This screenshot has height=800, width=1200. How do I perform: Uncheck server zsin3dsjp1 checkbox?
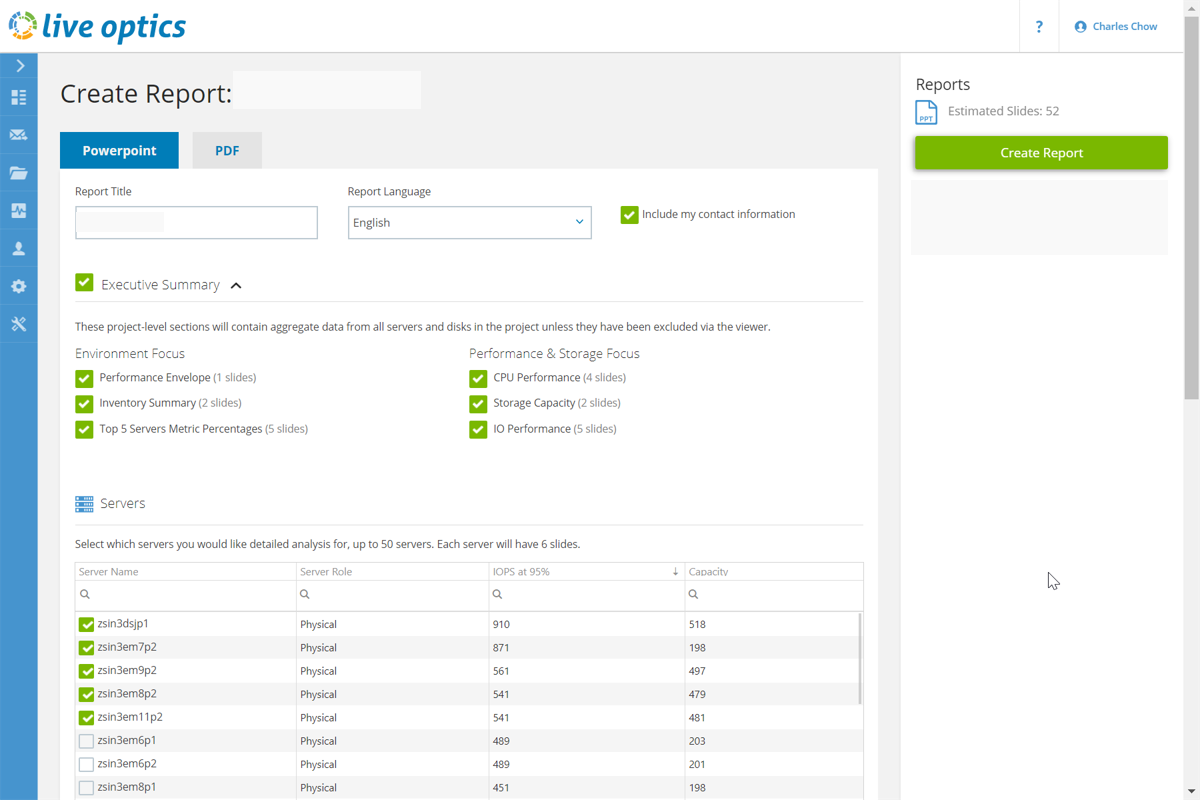[x=86, y=624]
